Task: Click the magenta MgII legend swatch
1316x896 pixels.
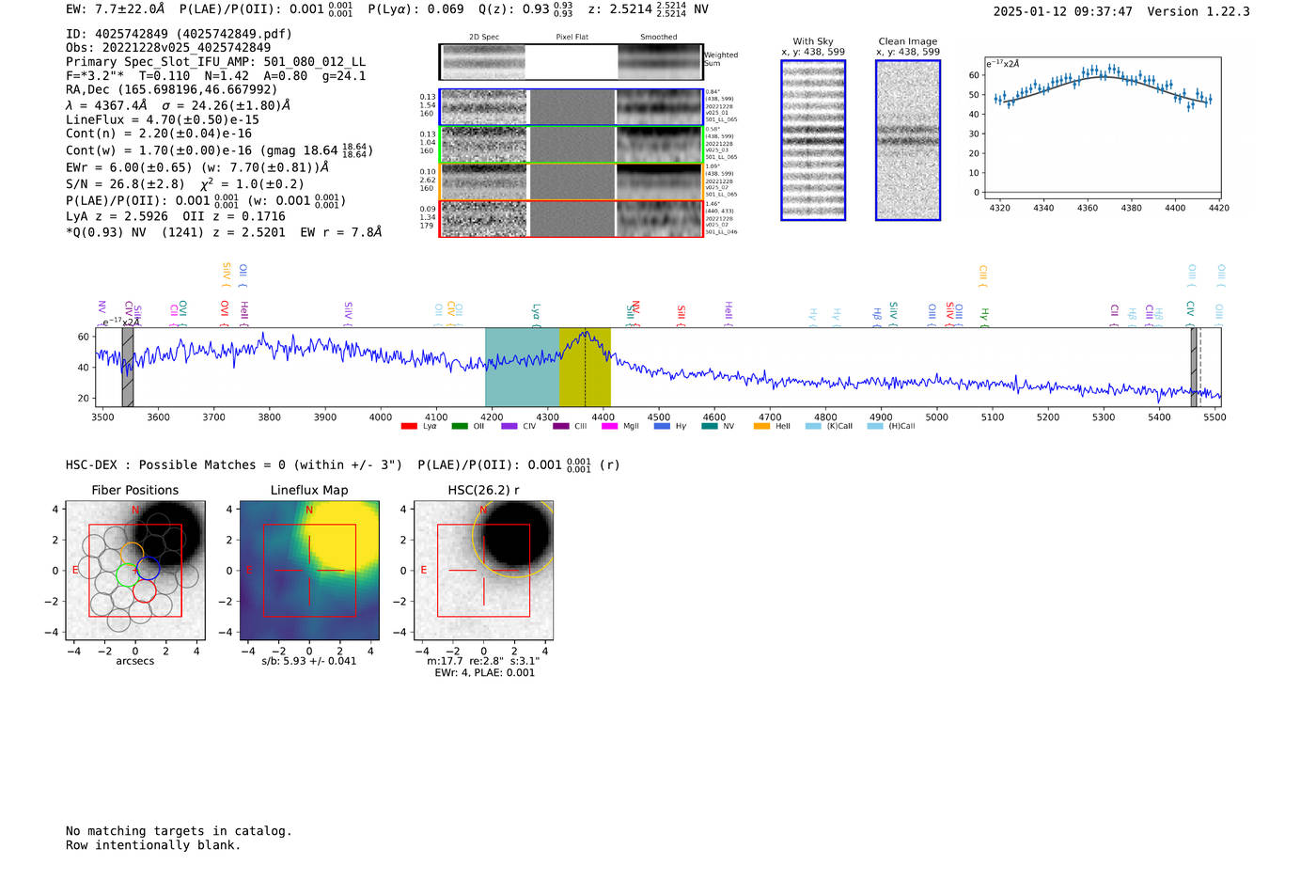Action: click(609, 426)
